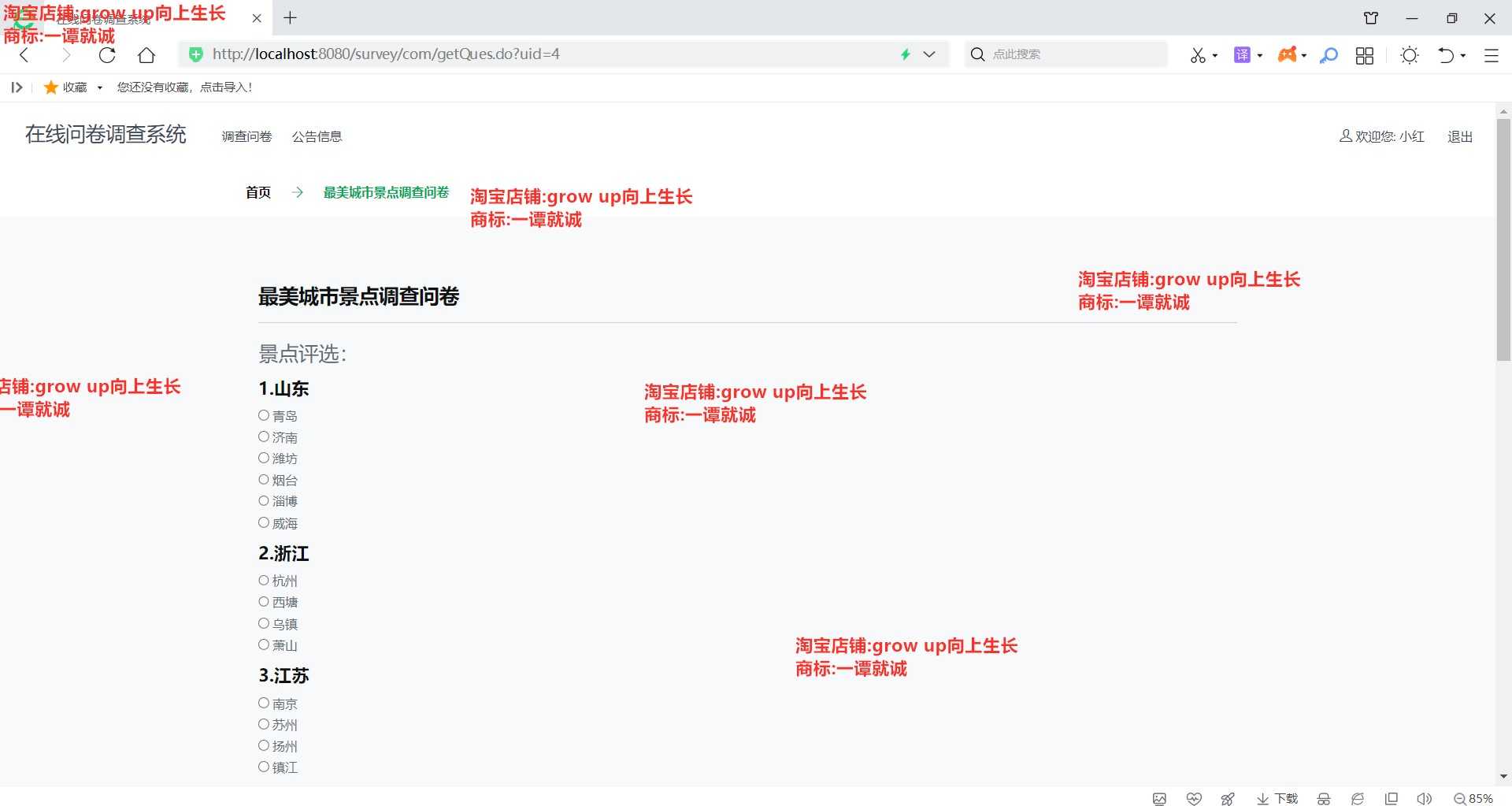
Task: Open the 调查问卷 navigation menu
Action: point(246,136)
